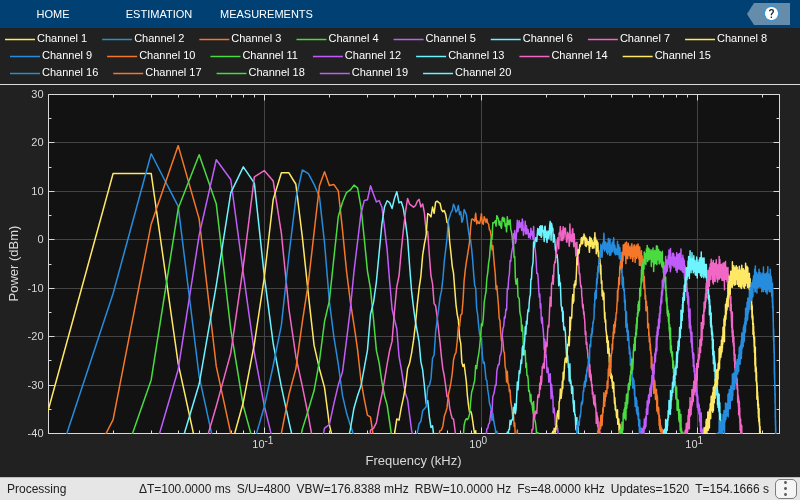Click the Updates=1520 counter
This screenshot has width=800, height=500.
[x=649, y=489]
